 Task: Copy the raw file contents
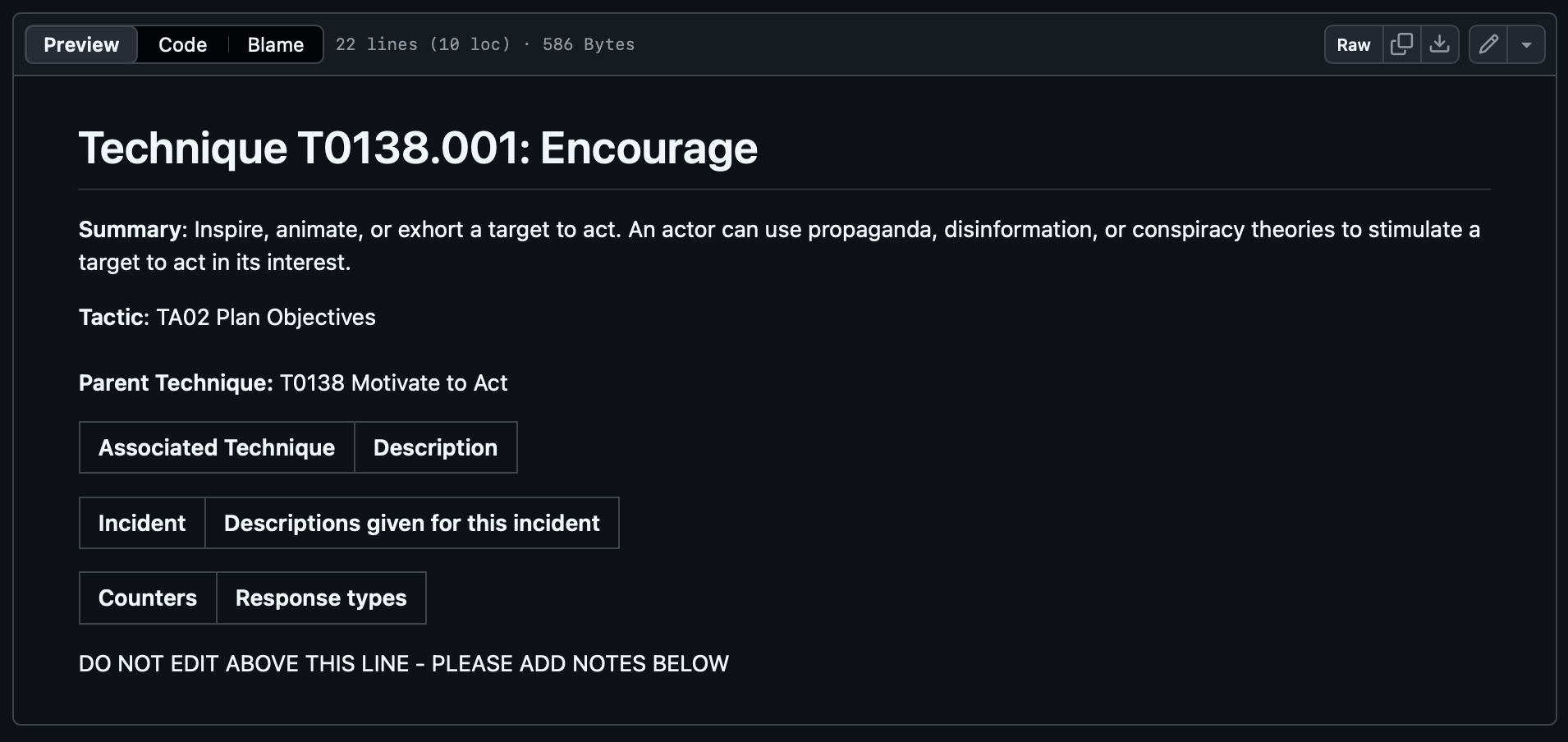pos(1402,44)
